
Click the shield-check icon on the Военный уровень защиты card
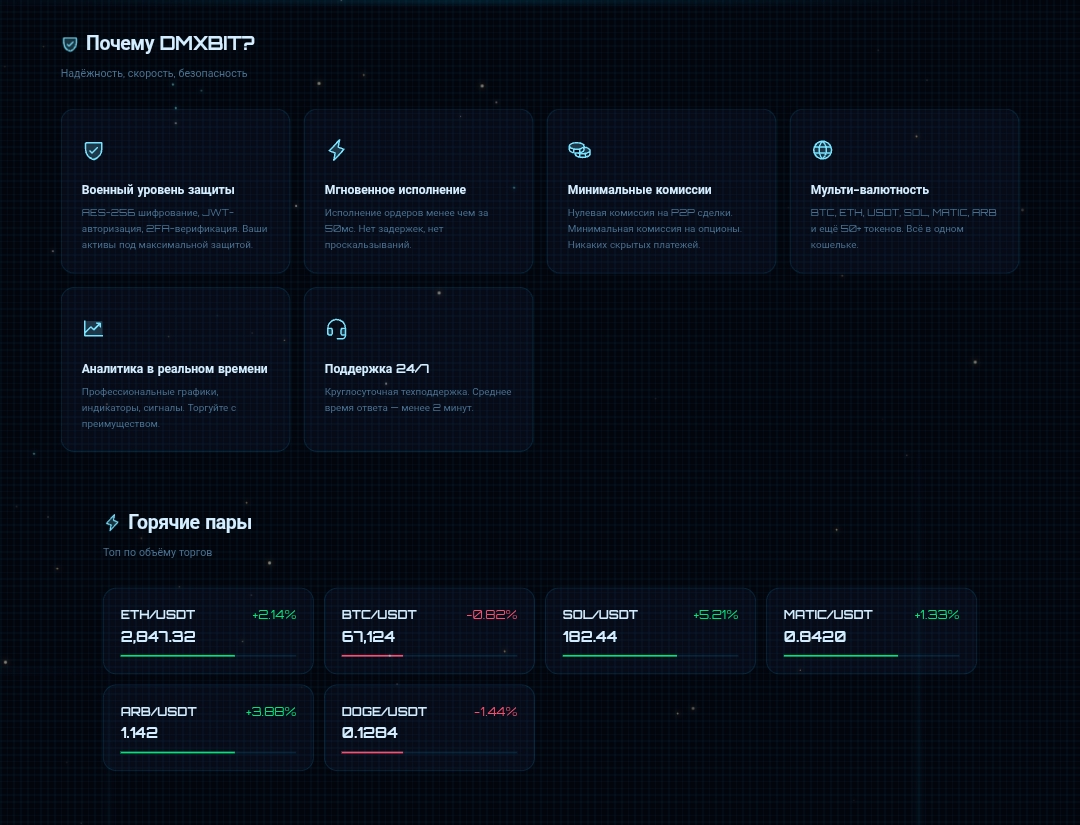pos(93,150)
